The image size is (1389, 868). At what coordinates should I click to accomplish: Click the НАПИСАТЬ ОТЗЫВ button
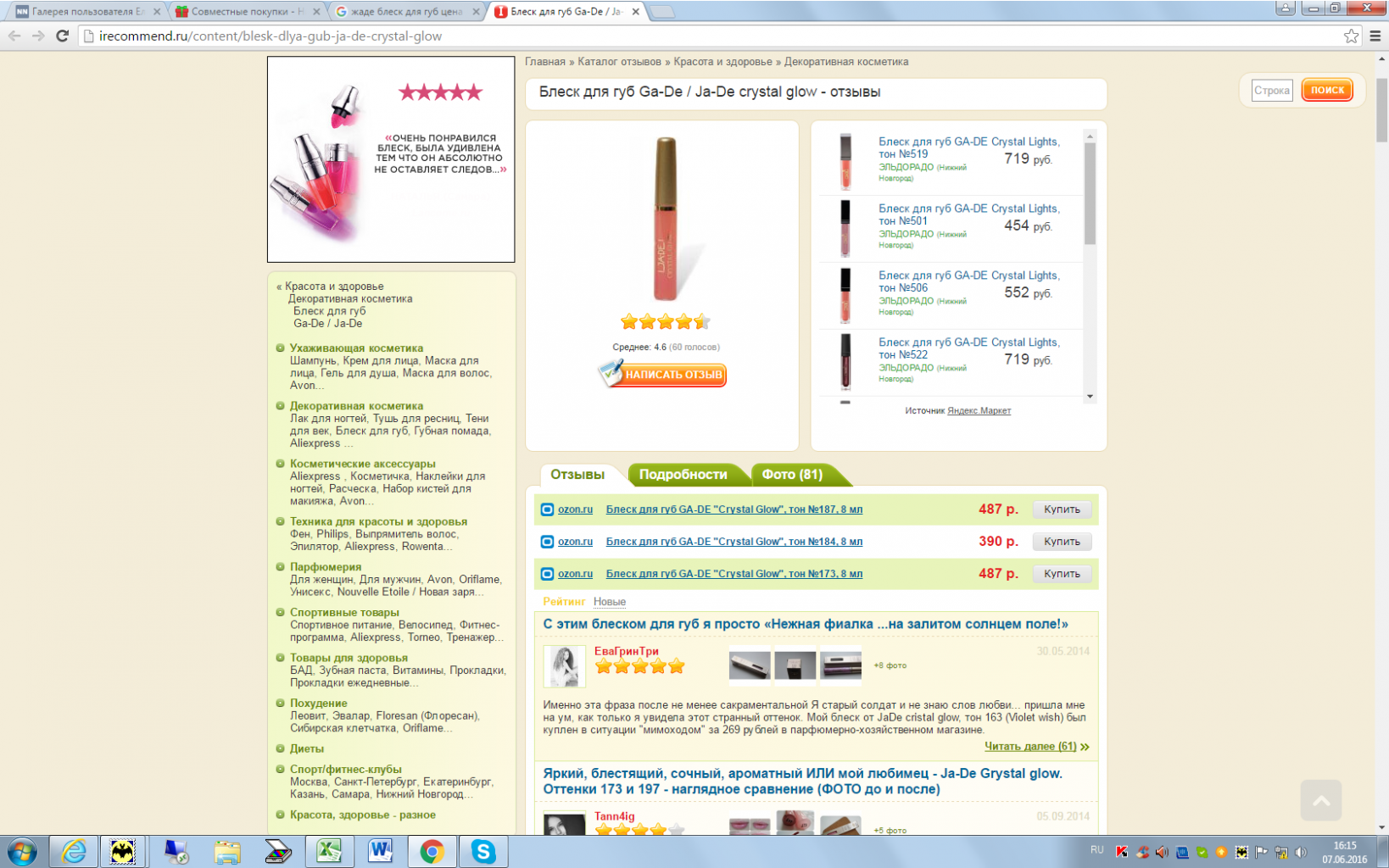coord(663,374)
